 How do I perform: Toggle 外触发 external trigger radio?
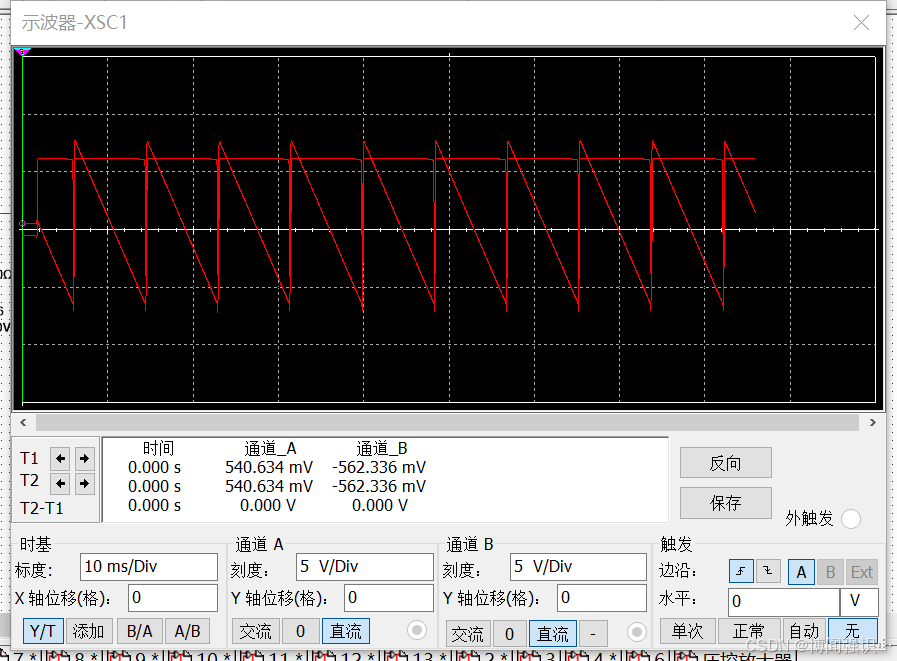tap(851, 518)
